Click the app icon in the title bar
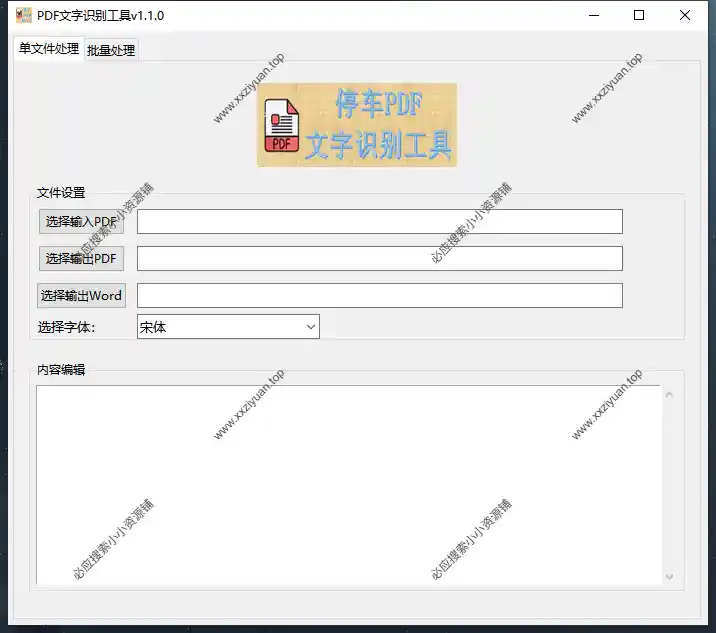The image size is (716, 633). pos(23,15)
